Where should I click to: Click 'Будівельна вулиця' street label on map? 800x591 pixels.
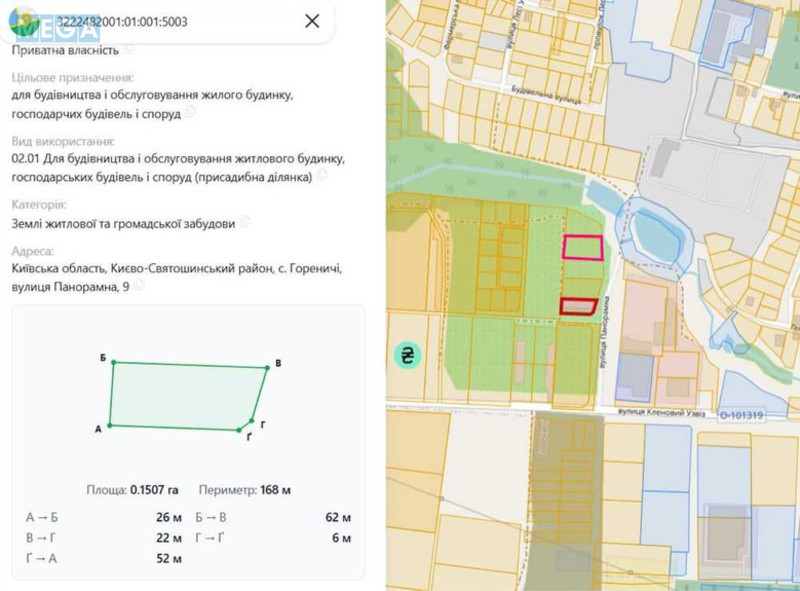(x=546, y=95)
